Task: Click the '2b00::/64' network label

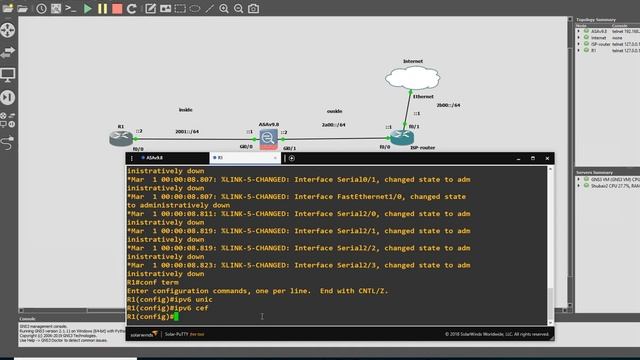Action: 448,105
